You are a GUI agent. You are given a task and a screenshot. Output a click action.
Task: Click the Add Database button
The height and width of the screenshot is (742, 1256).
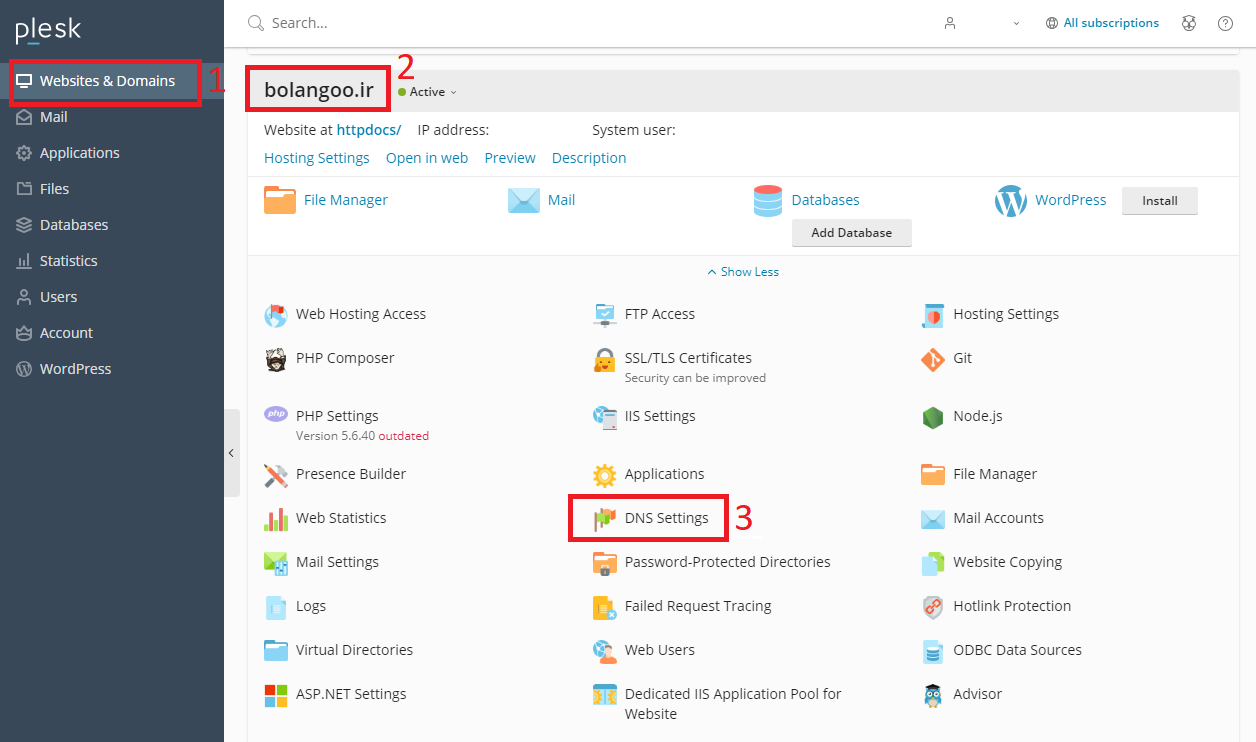pyautogui.click(x=852, y=233)
